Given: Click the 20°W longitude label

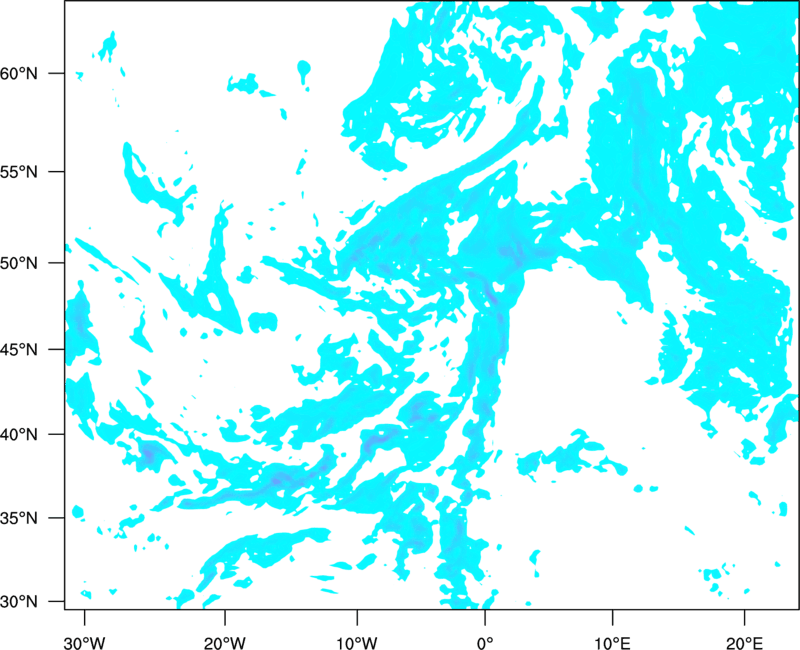Looking at the screenshot, I should (225, 643).
